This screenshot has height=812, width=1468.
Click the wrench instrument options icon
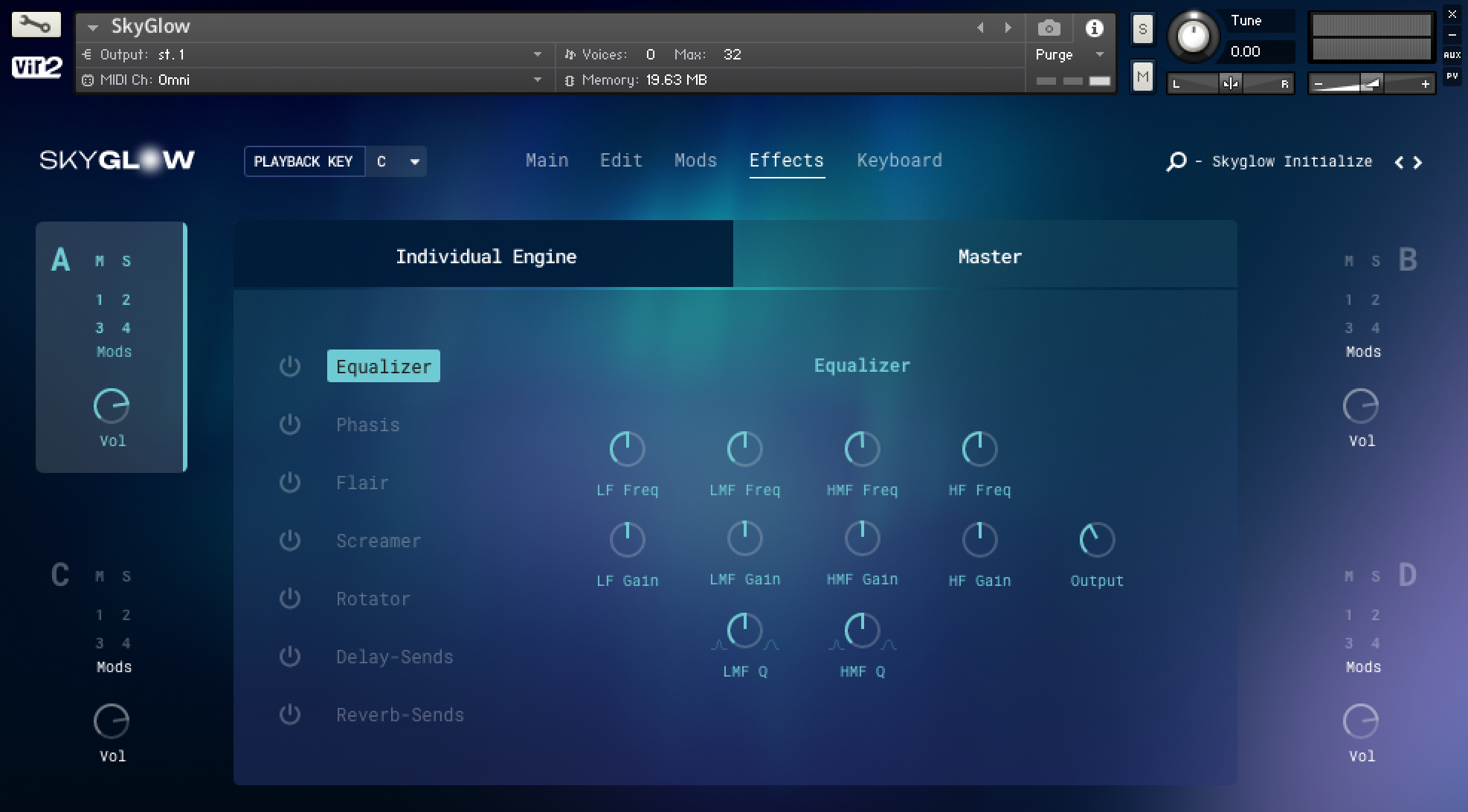point(35,25)
